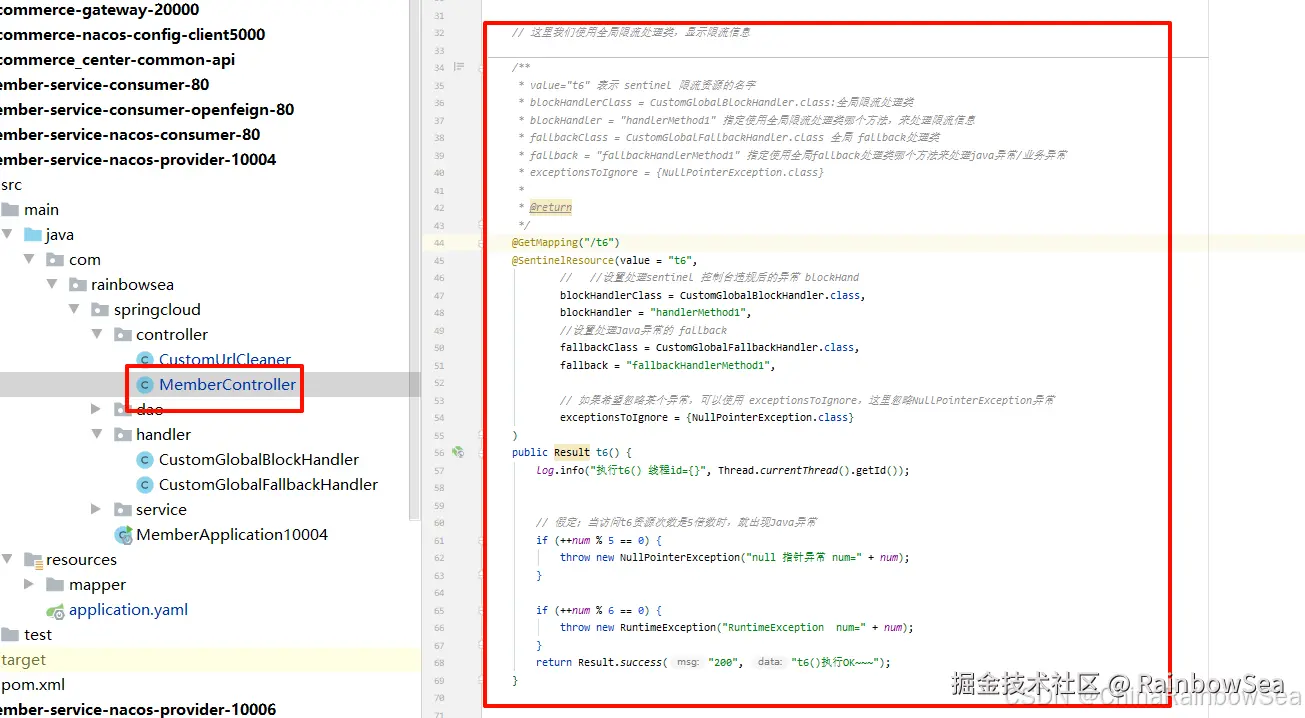Open CustomUrlCleaner class file

(x=225, y=360)
